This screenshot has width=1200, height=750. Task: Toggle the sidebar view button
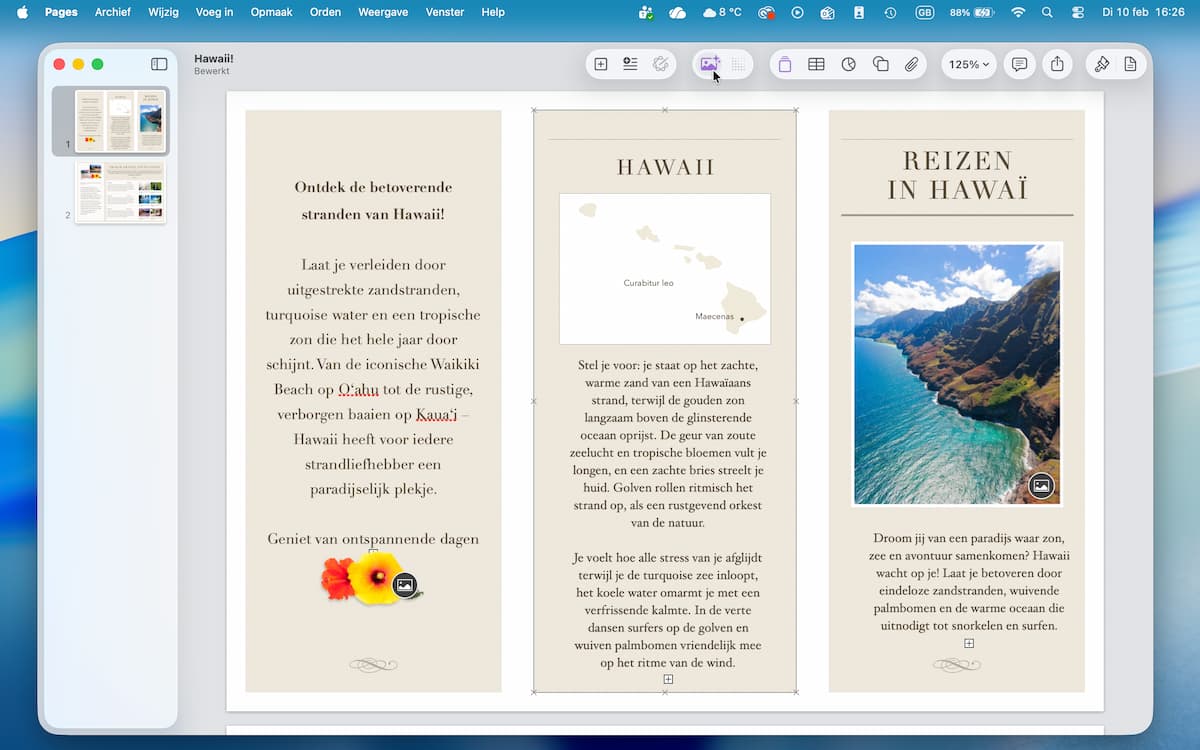click(159, 64)
